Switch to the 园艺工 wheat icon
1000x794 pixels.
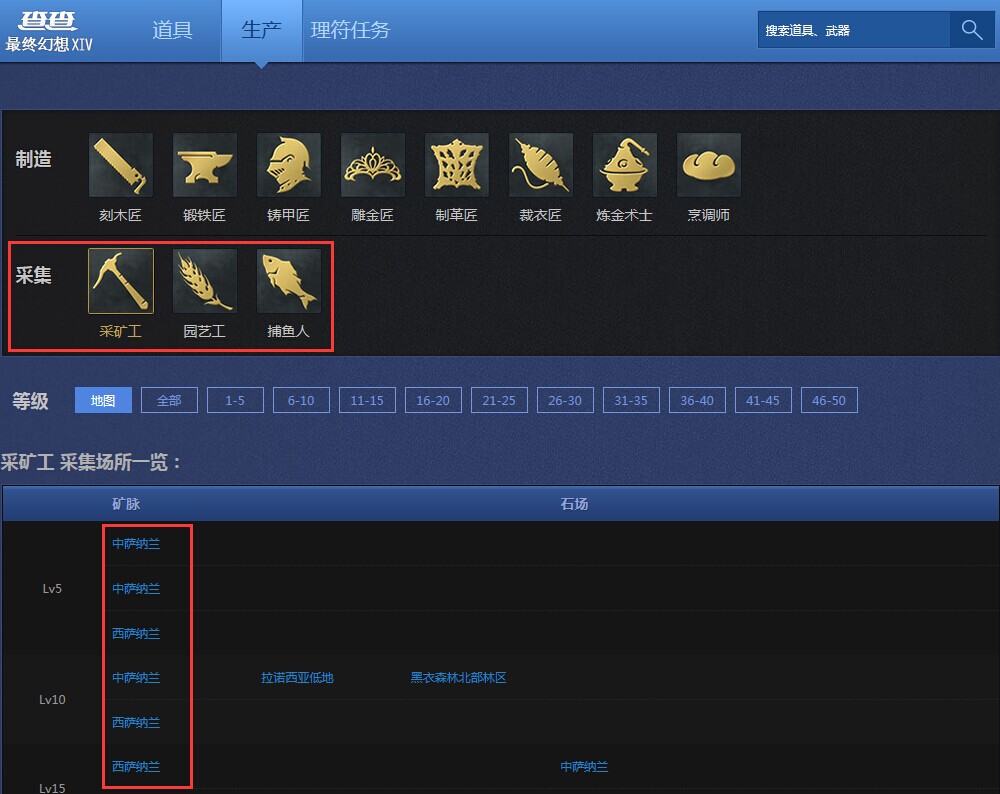click(205, 281)
